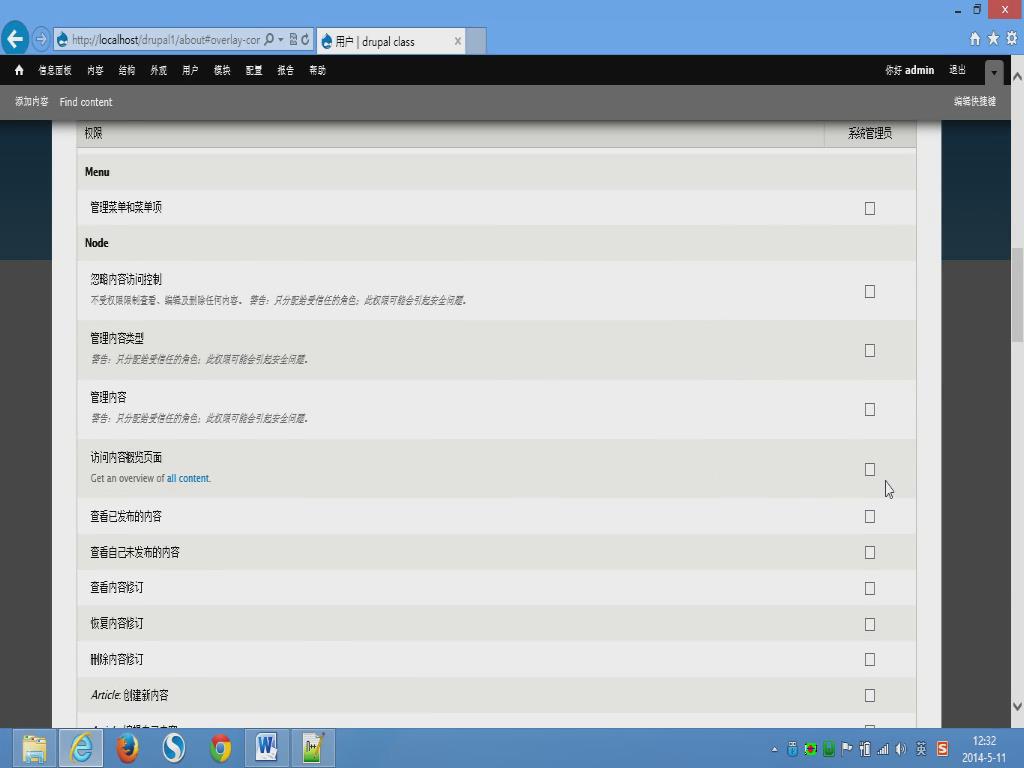Toggle the admin shortcut bar arrow
The width and height of the screenshot is (1024, 768).
[x=994, y=72]
